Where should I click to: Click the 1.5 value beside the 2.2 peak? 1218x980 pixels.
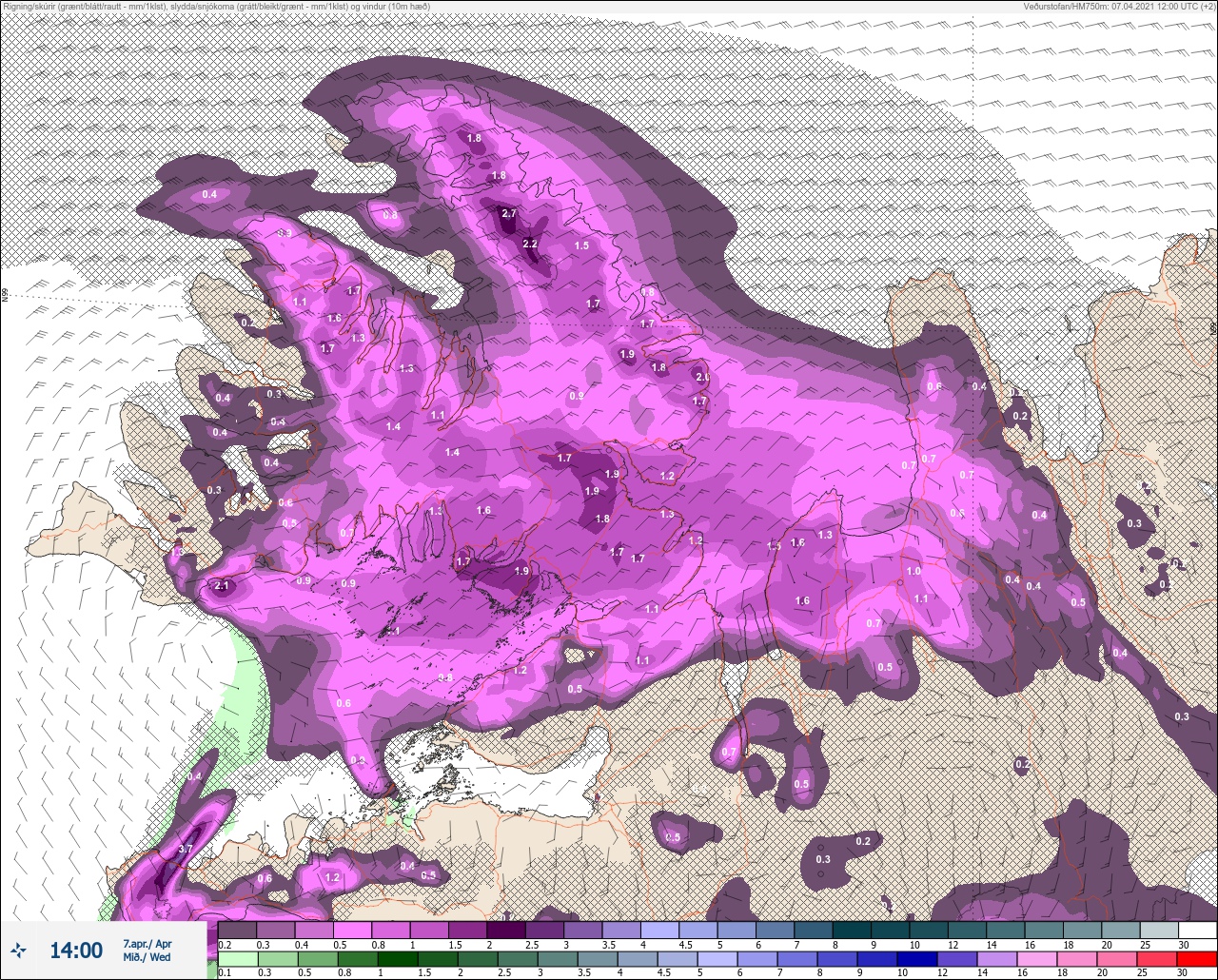tap(582, 245)
